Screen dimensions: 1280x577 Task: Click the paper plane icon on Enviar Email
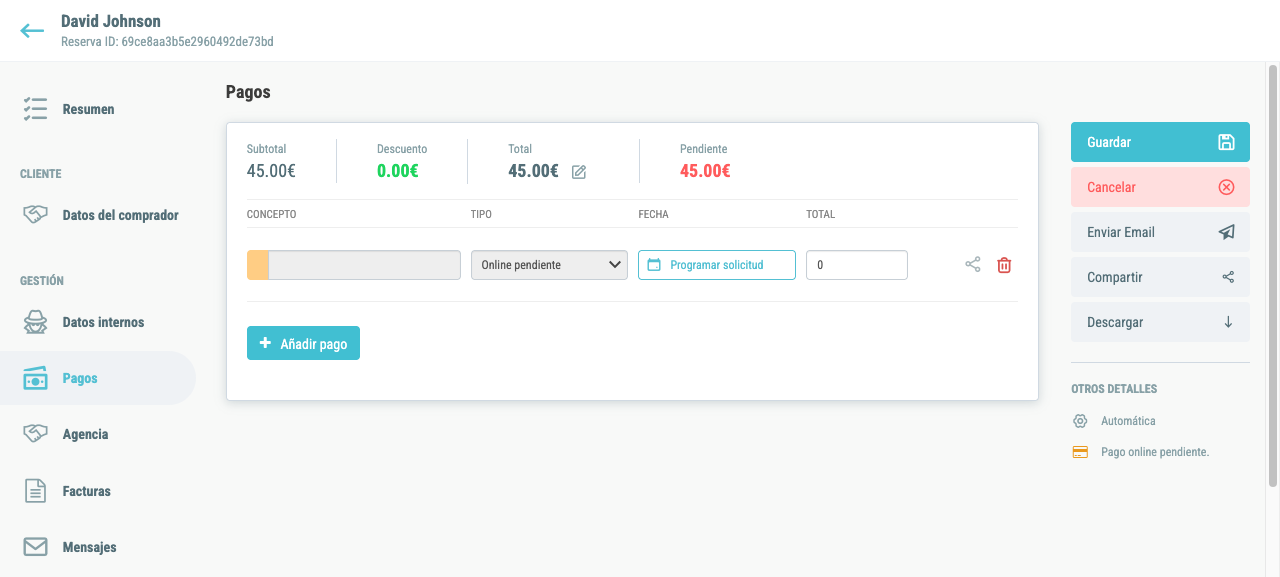coord(1227,232)
